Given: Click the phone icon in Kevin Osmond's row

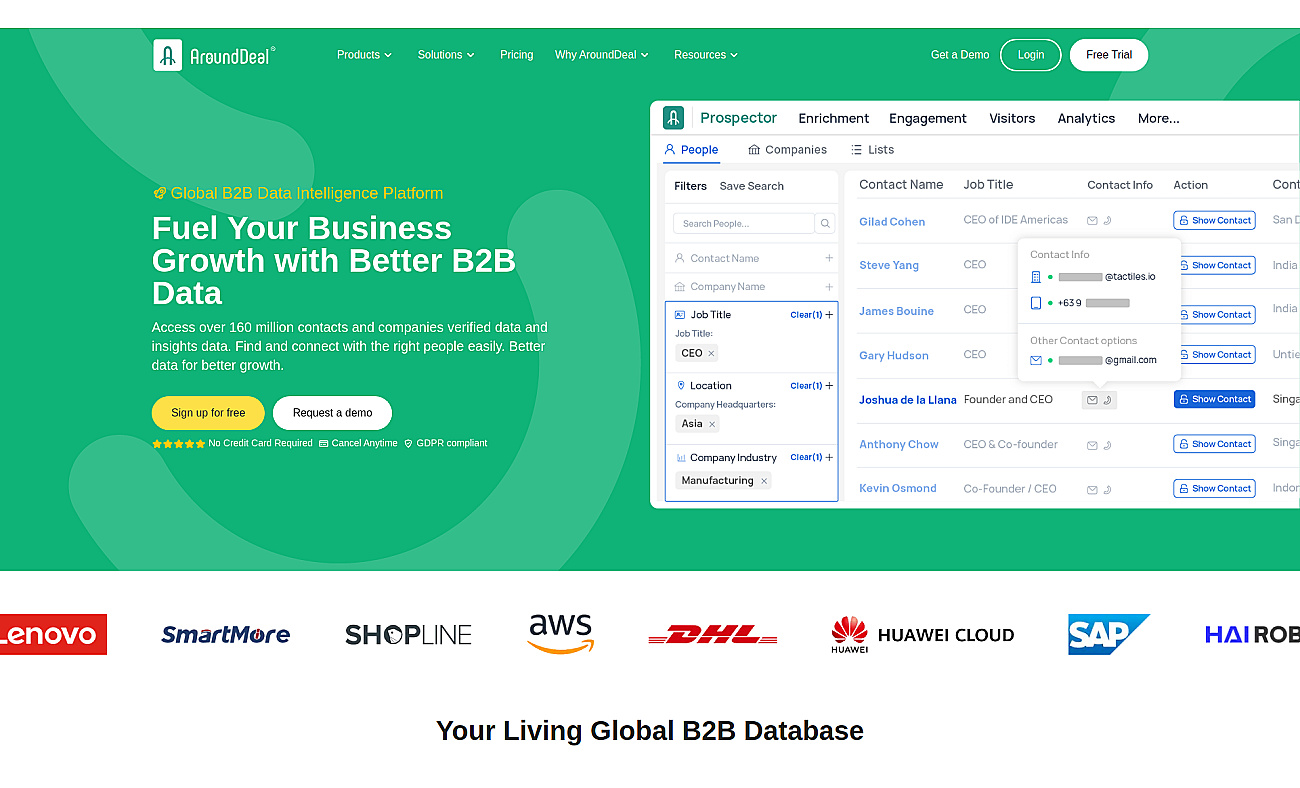Looking at the screenshot, I should click(x=1107, y=490).
